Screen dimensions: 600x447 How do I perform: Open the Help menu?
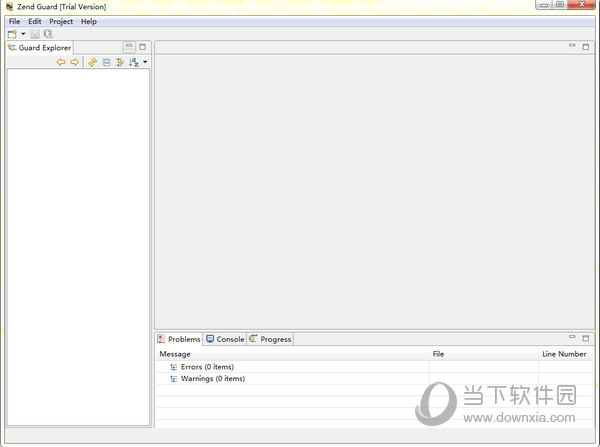point(88,21)
